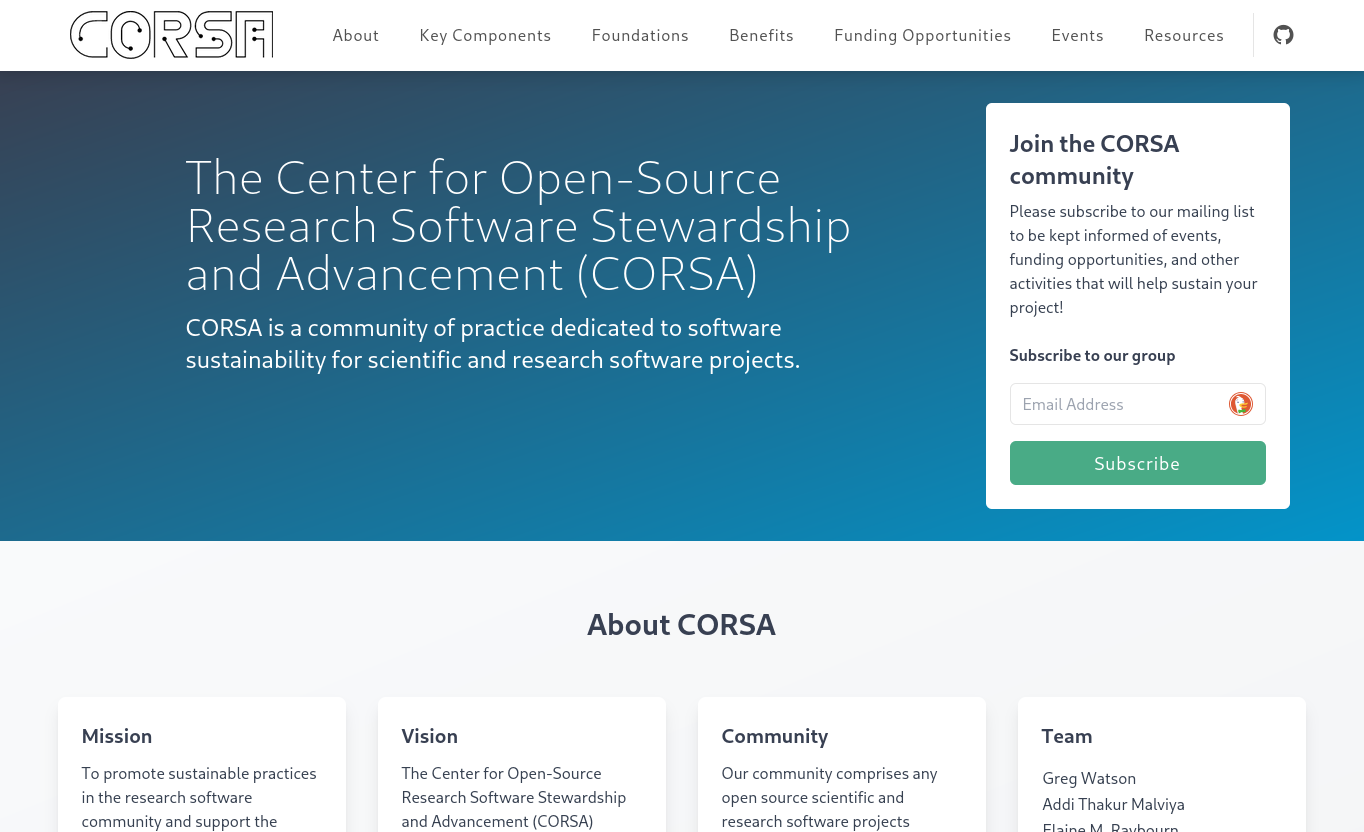Click the 'CORSA is a community of practice' tagline
This screenshot has width=1364, height=832.
pyautogui.click(x=493, y=343)
